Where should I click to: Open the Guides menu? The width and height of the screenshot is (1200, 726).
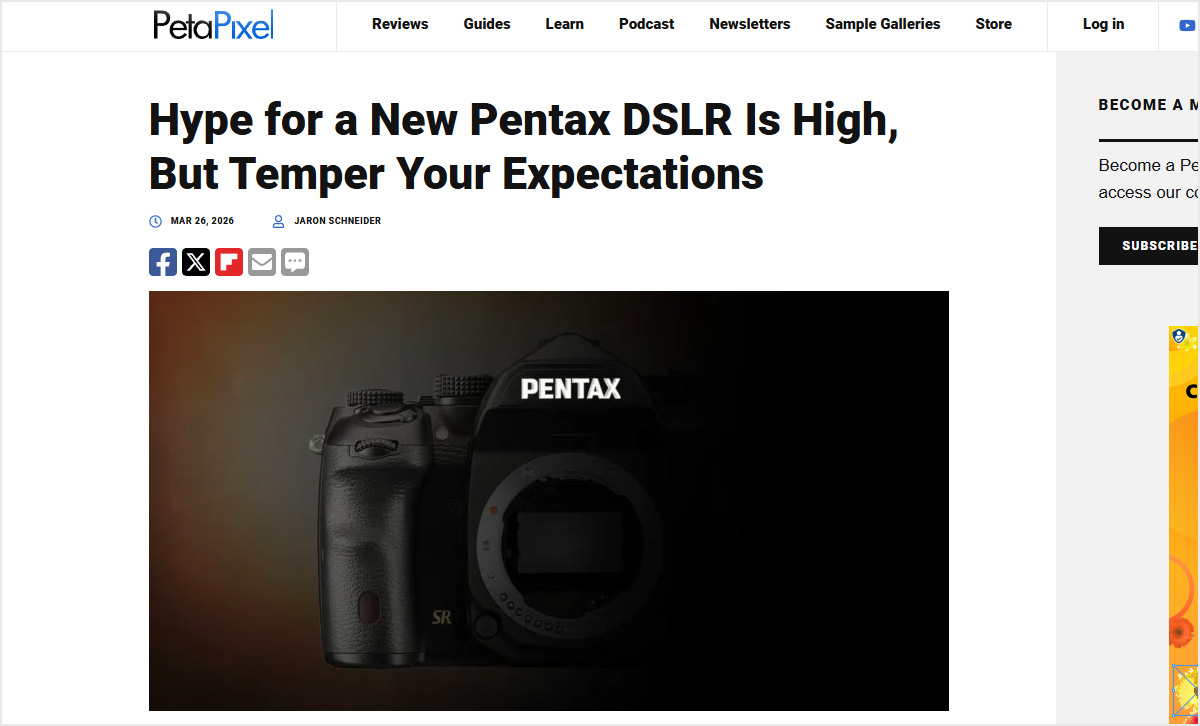coord(487,24)
